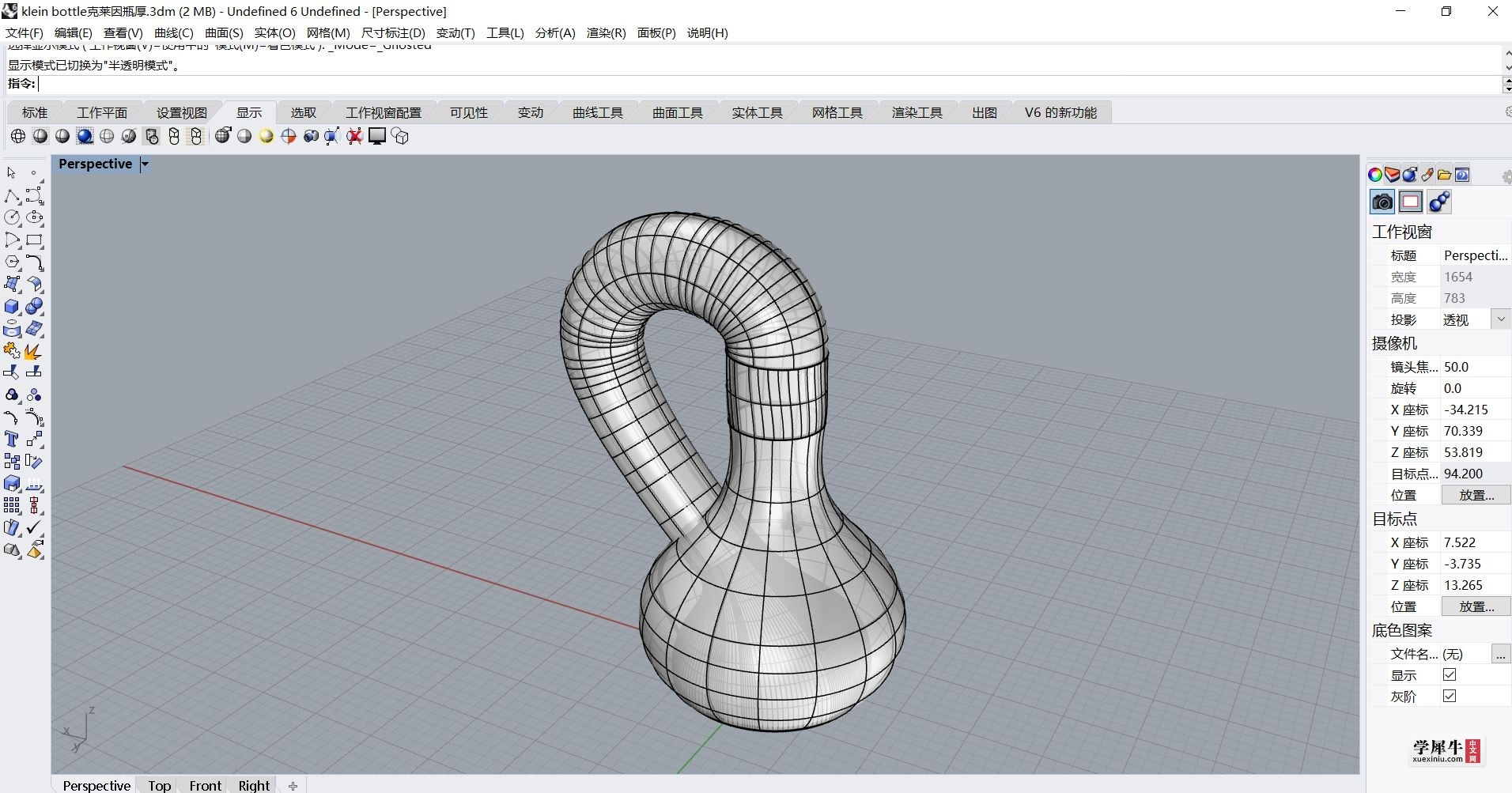Viewport: 1512px width, 793px height.
Task: Select the Text object tool (T icon)
Action: coord(12,440)
